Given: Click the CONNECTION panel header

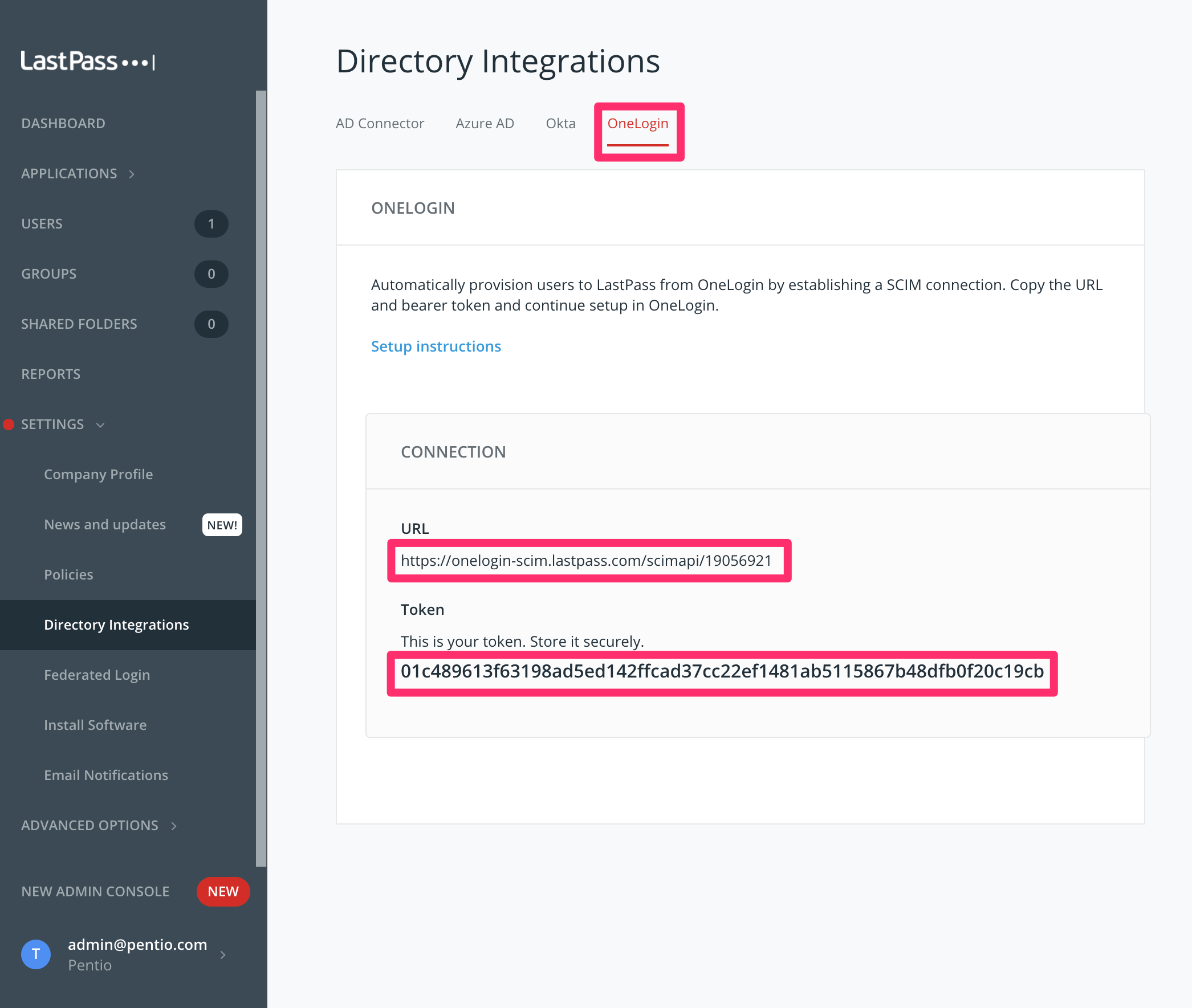Looking at the screenshot, I should [x=453, y=452].
